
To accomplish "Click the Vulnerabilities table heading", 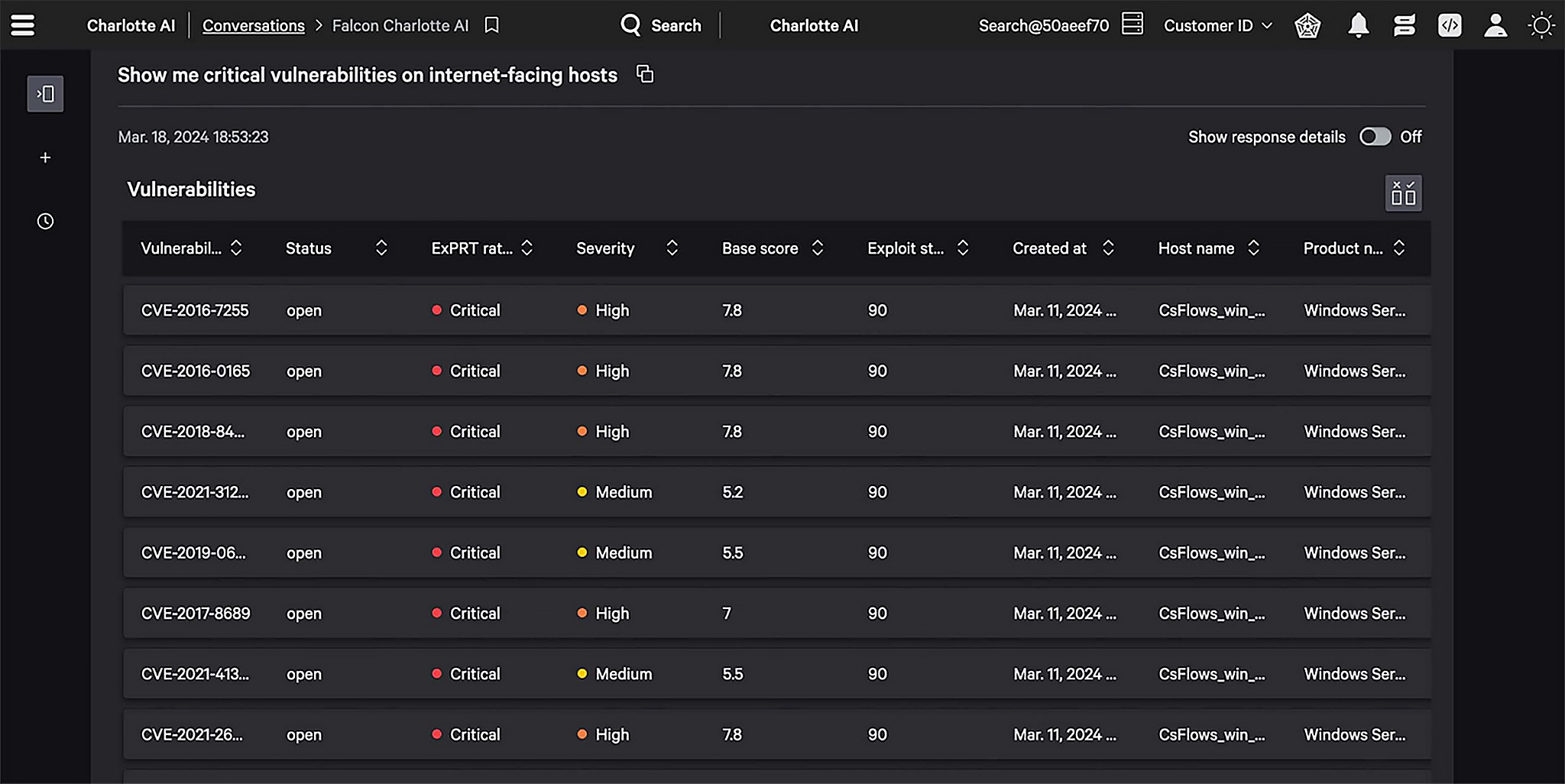I will (x=191, y=190).
